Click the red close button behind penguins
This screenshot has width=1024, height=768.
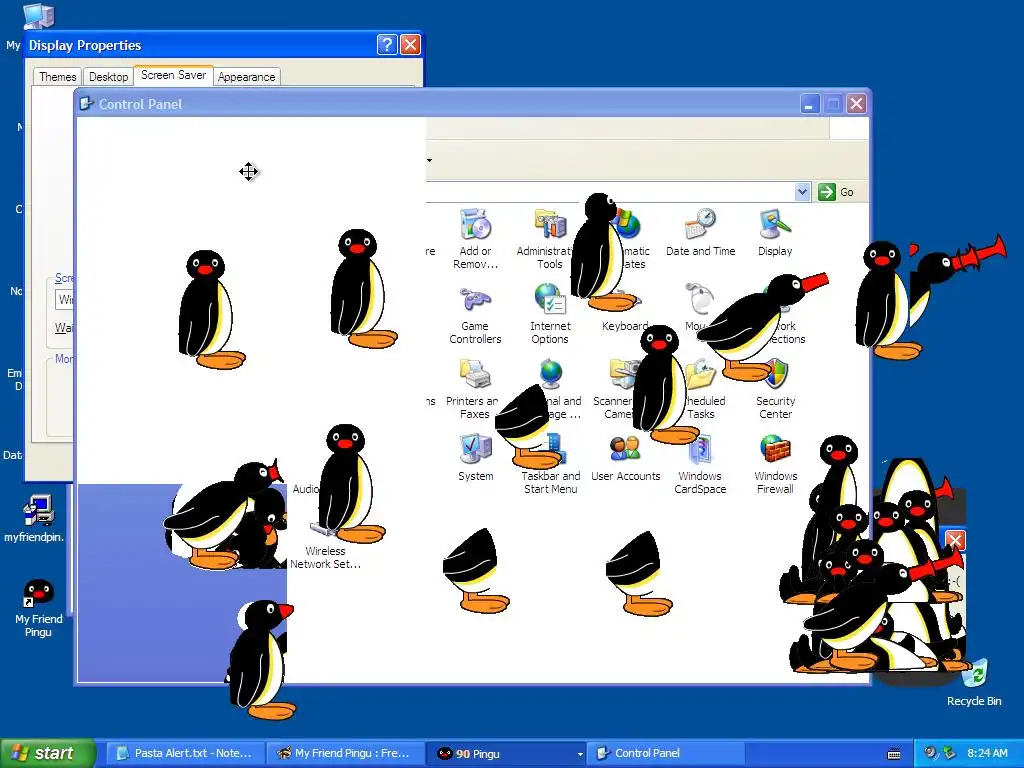[x=955, y=540]
